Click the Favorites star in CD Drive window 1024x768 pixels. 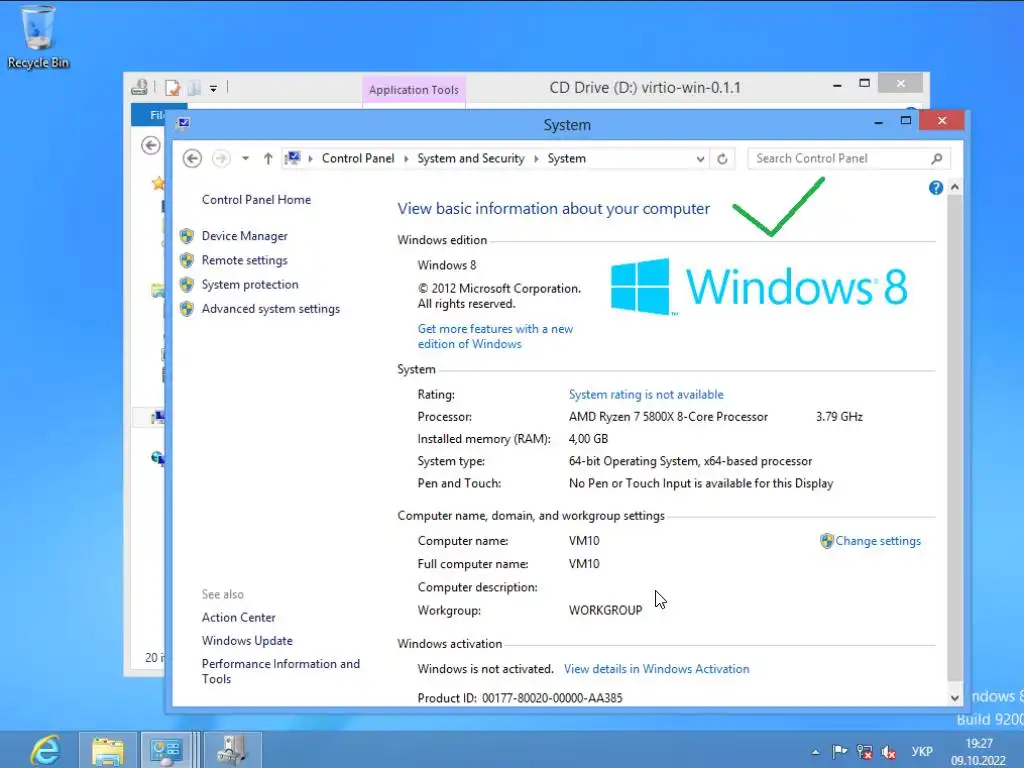point(158,184)
